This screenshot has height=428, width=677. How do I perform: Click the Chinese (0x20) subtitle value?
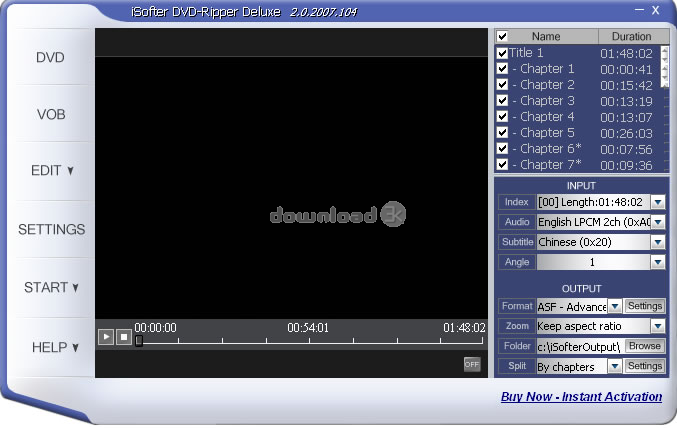point(594,242)
